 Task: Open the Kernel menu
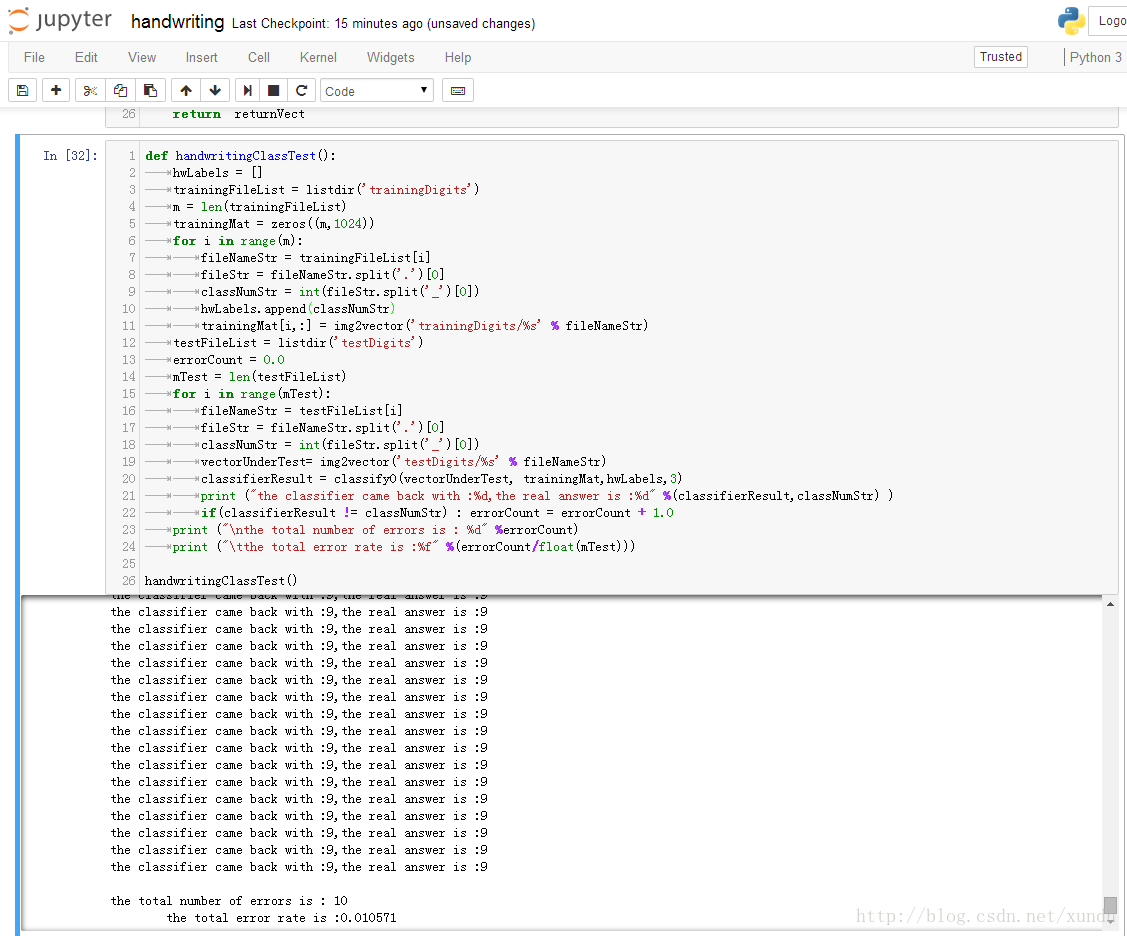tap(318, 58)
